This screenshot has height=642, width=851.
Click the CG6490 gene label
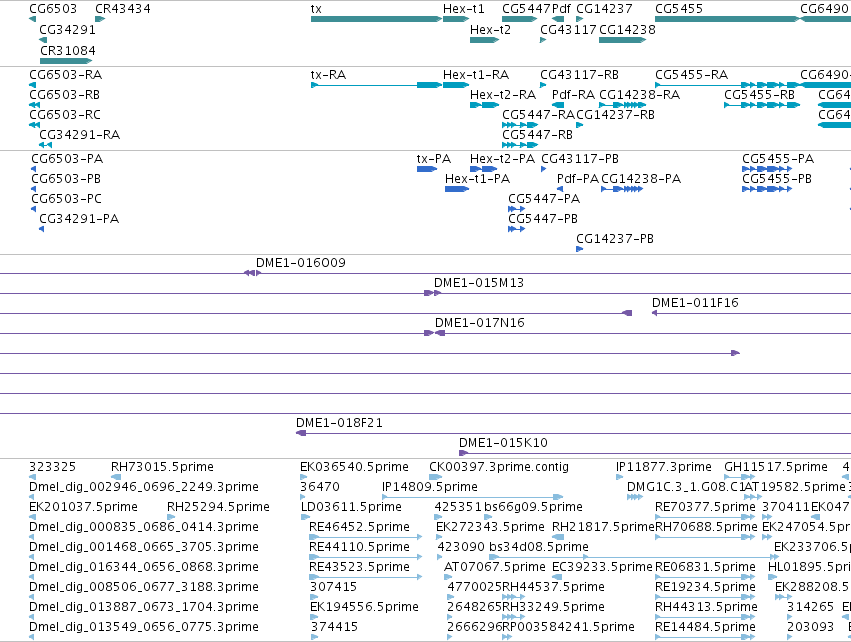(824, 9)
